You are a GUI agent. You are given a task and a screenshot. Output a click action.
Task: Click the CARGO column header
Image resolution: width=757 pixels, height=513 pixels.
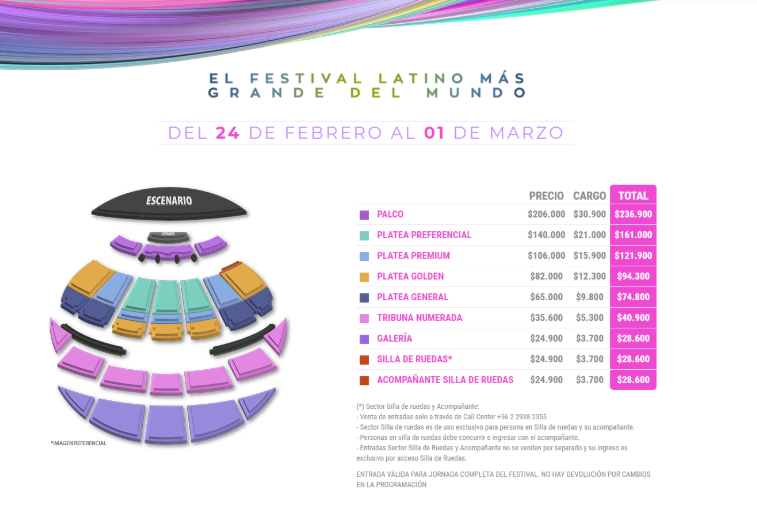589,195
